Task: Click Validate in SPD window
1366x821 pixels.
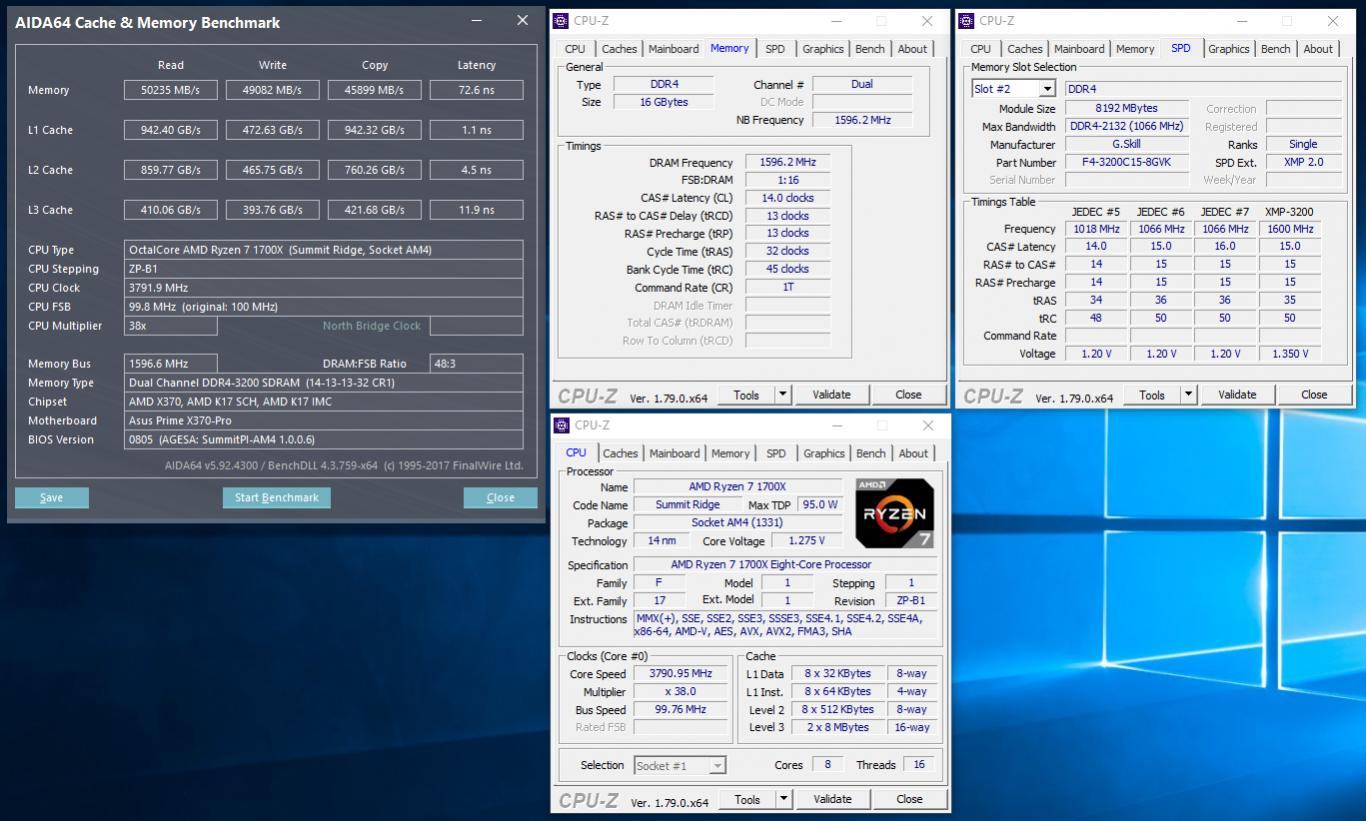Action: (1237, 395)
